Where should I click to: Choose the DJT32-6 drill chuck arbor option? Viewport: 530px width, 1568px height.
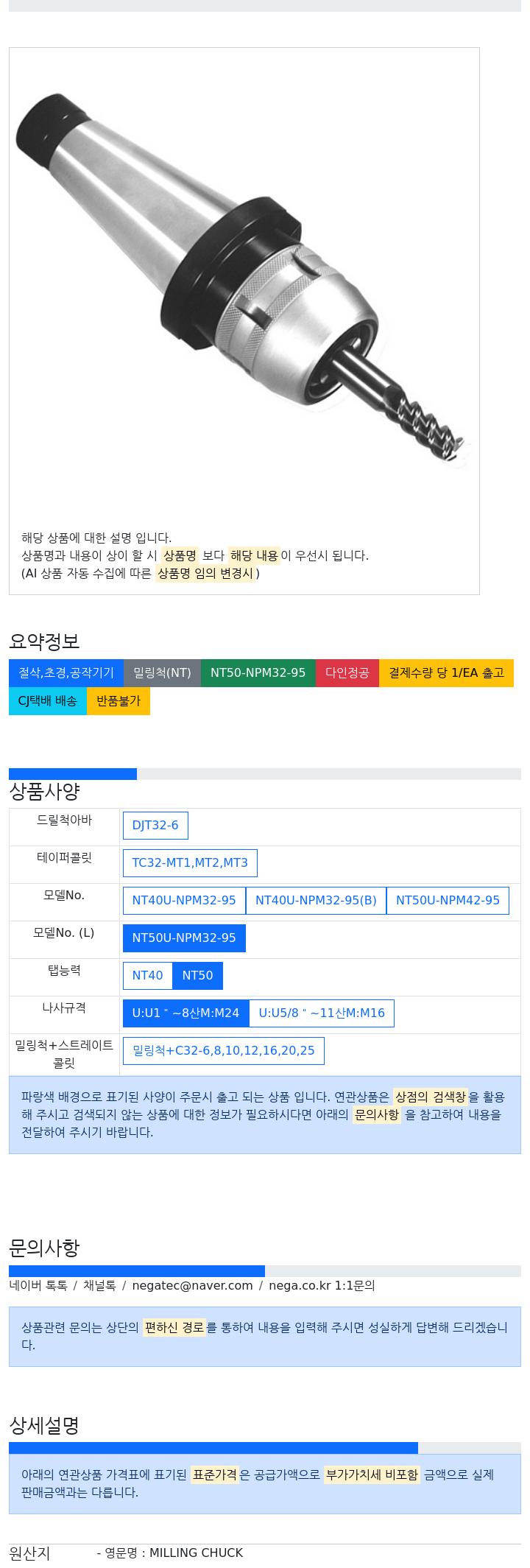coord(155,826)
